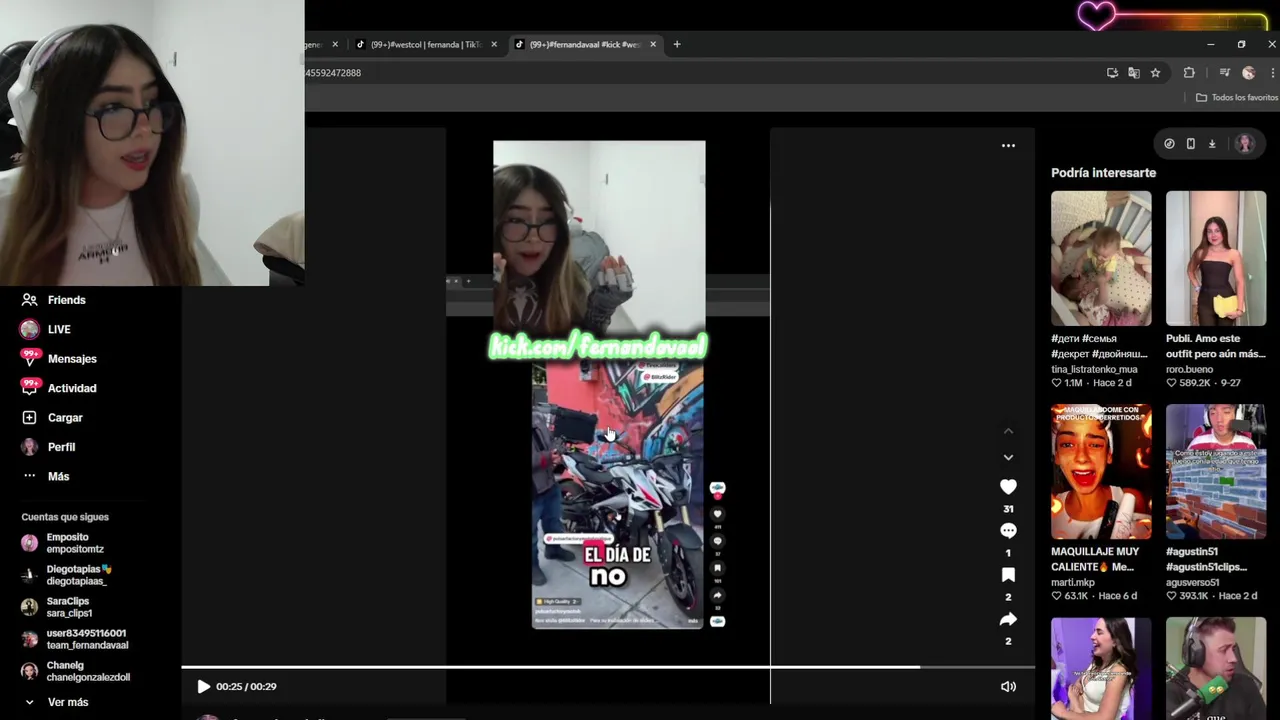The width and height of the screenshot is (1280, 720).
Task: Seek on the video progress bar
Action: coord(608,667)
